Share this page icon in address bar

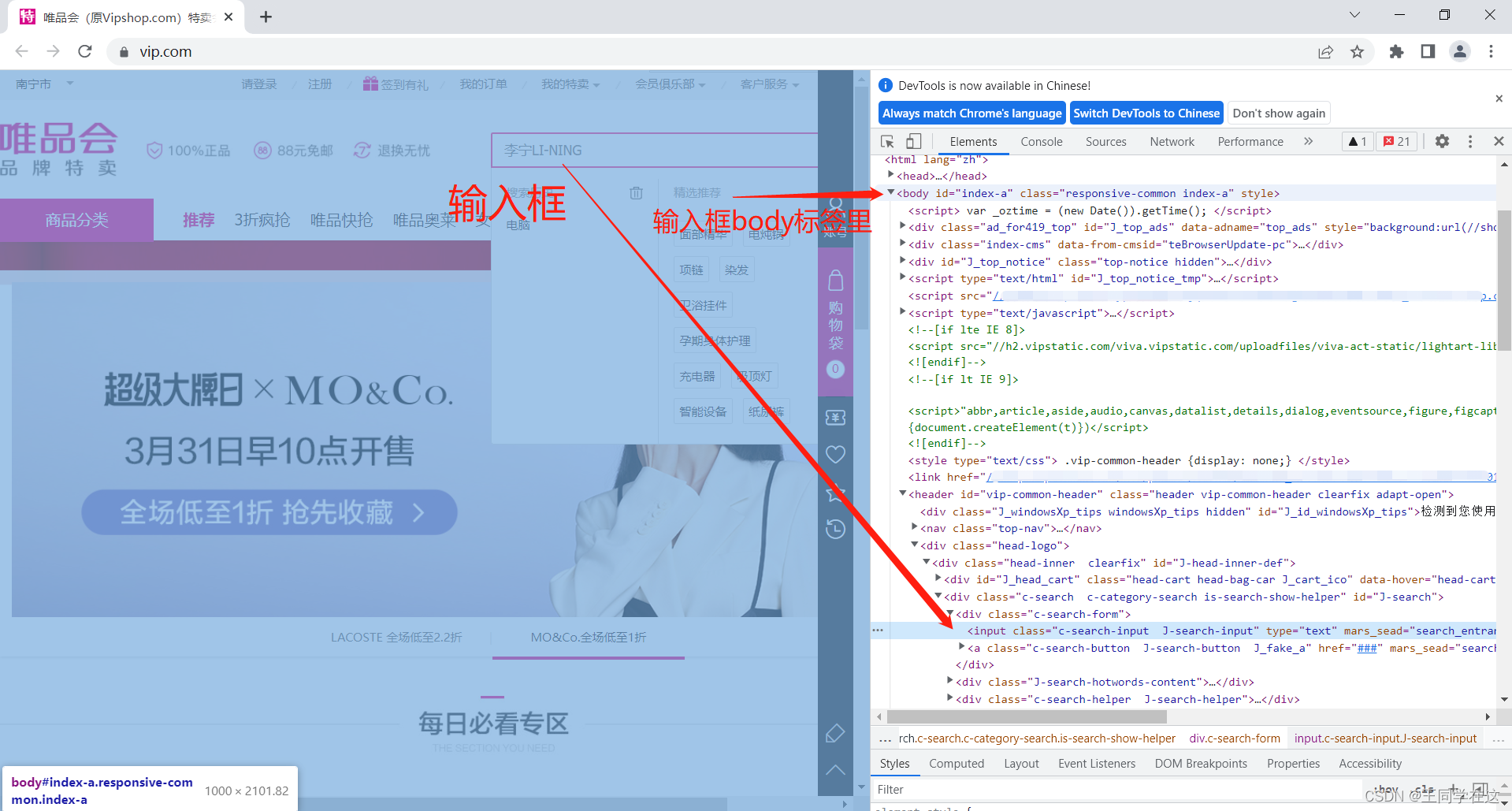pyautogui.click(x=1325, y=51)
